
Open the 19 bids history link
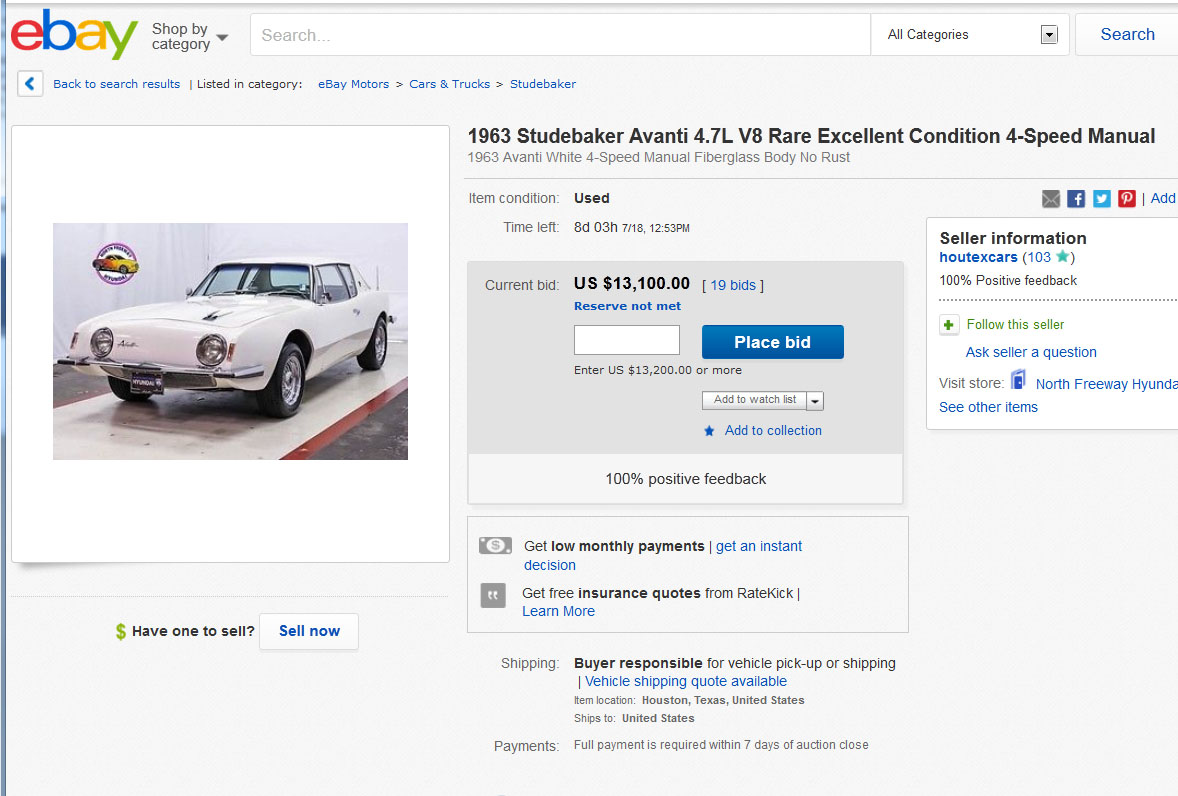tap(733, 285)
